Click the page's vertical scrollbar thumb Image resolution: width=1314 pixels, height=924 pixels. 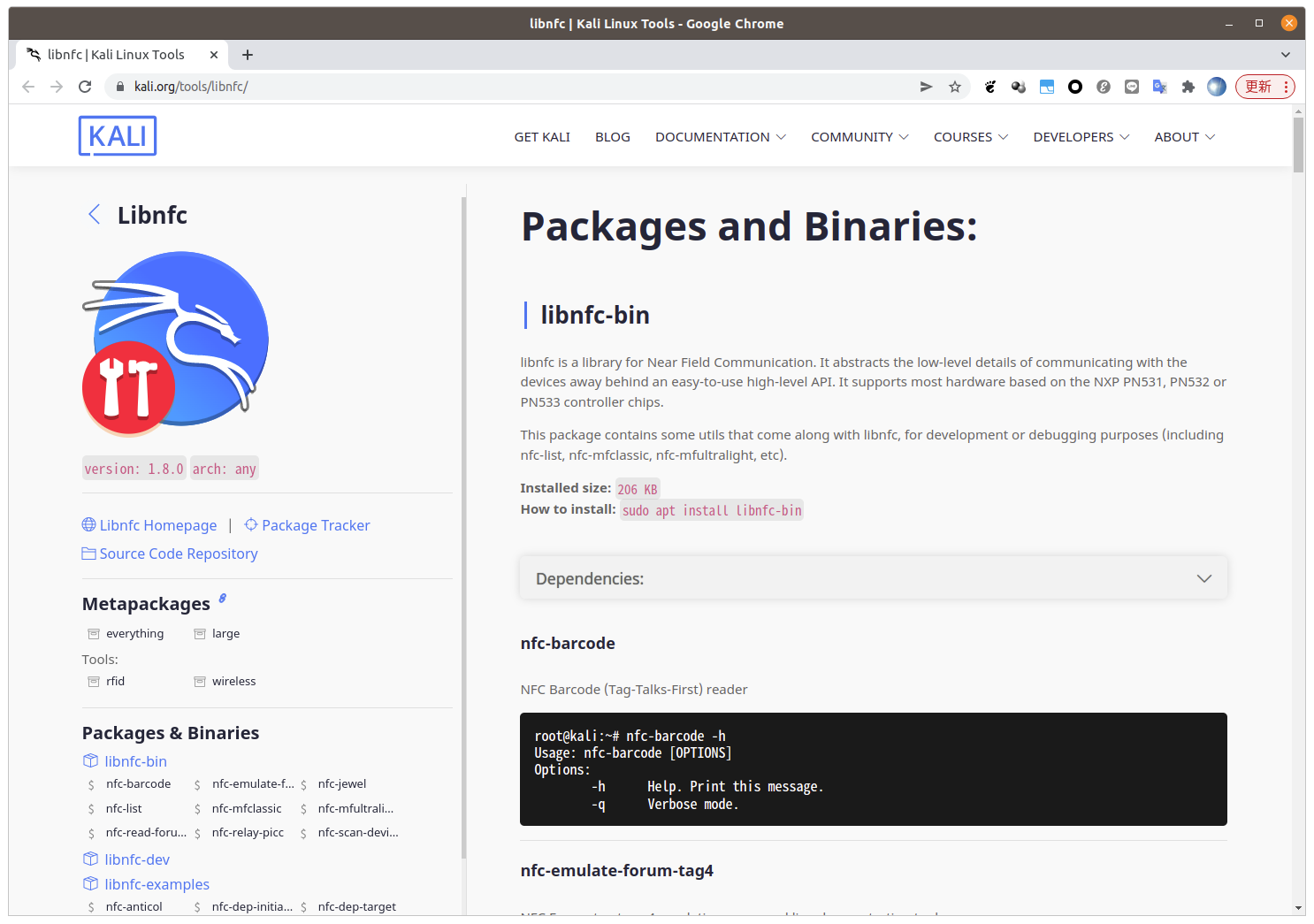[1298, 145]
